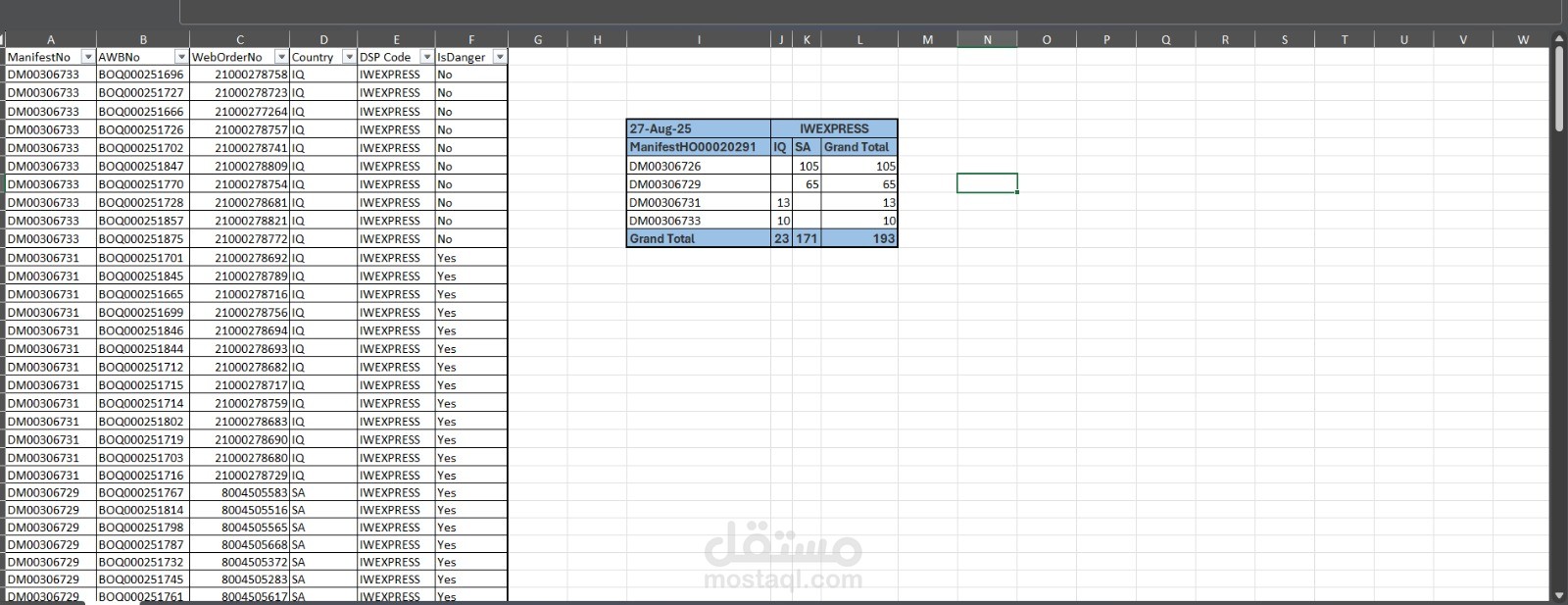Click the SA column label in pivot table

point(807,147)
